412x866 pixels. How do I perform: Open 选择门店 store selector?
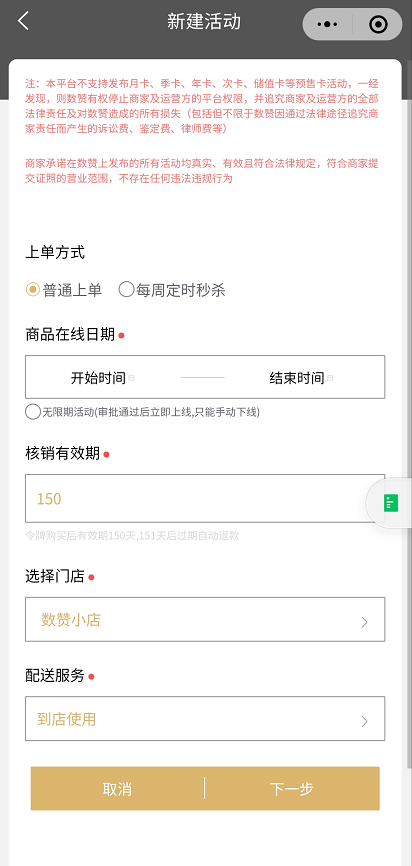tap(205, 619)
